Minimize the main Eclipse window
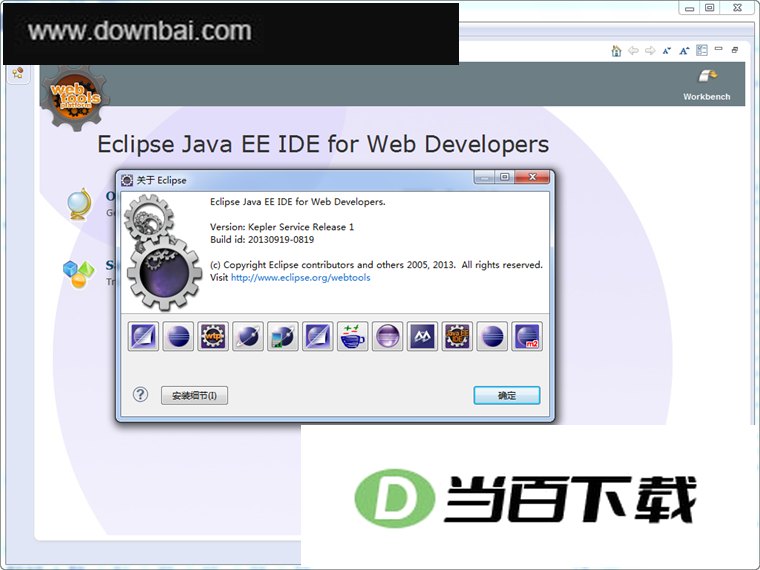 pyautogui.click(x=689, y=8)
